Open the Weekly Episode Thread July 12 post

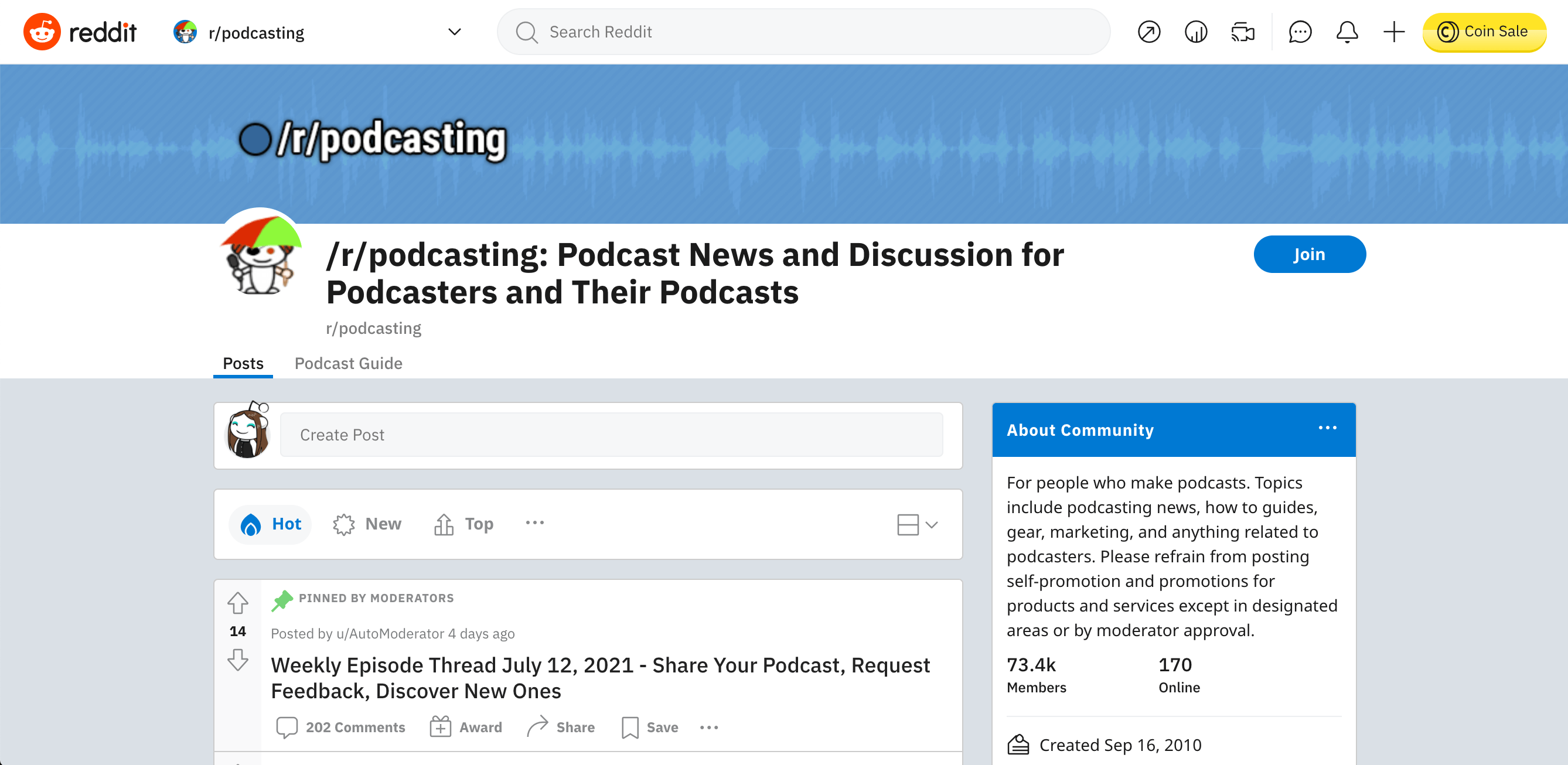point(600,678)
